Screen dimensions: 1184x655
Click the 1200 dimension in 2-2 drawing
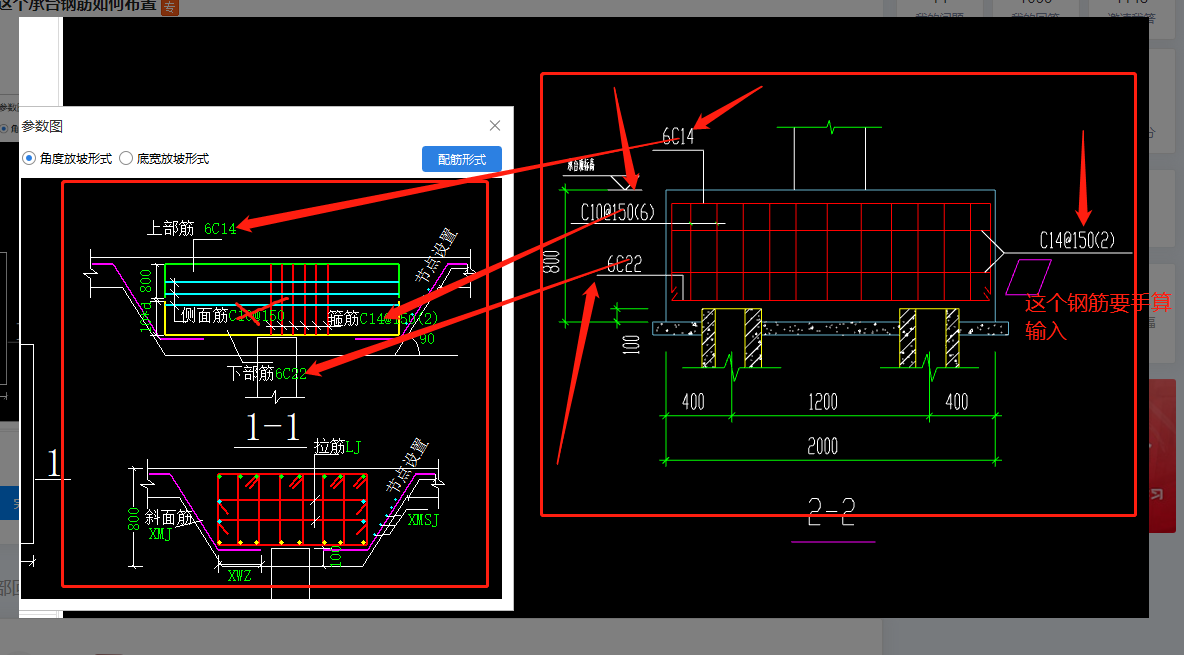pyautogui.click(x=823, y=402)
